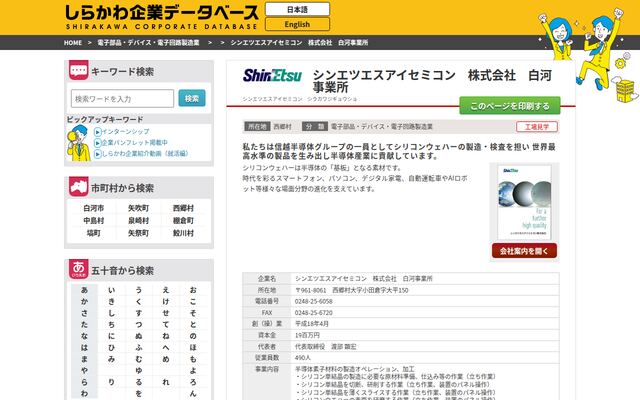
Task: Click the arrow icon beside しらかわ企業紹介動画
Action: click(x=98, y=153)
